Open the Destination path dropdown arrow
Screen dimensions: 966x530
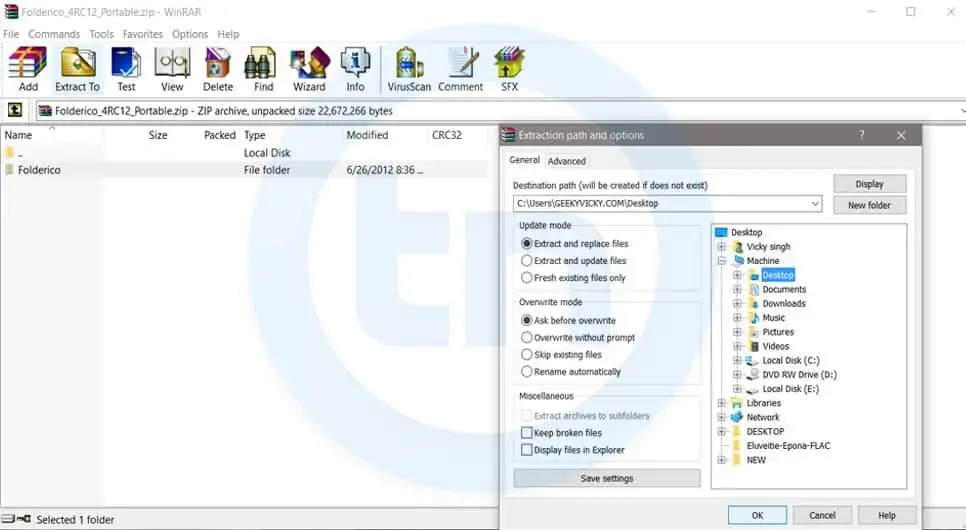point(815,203)
